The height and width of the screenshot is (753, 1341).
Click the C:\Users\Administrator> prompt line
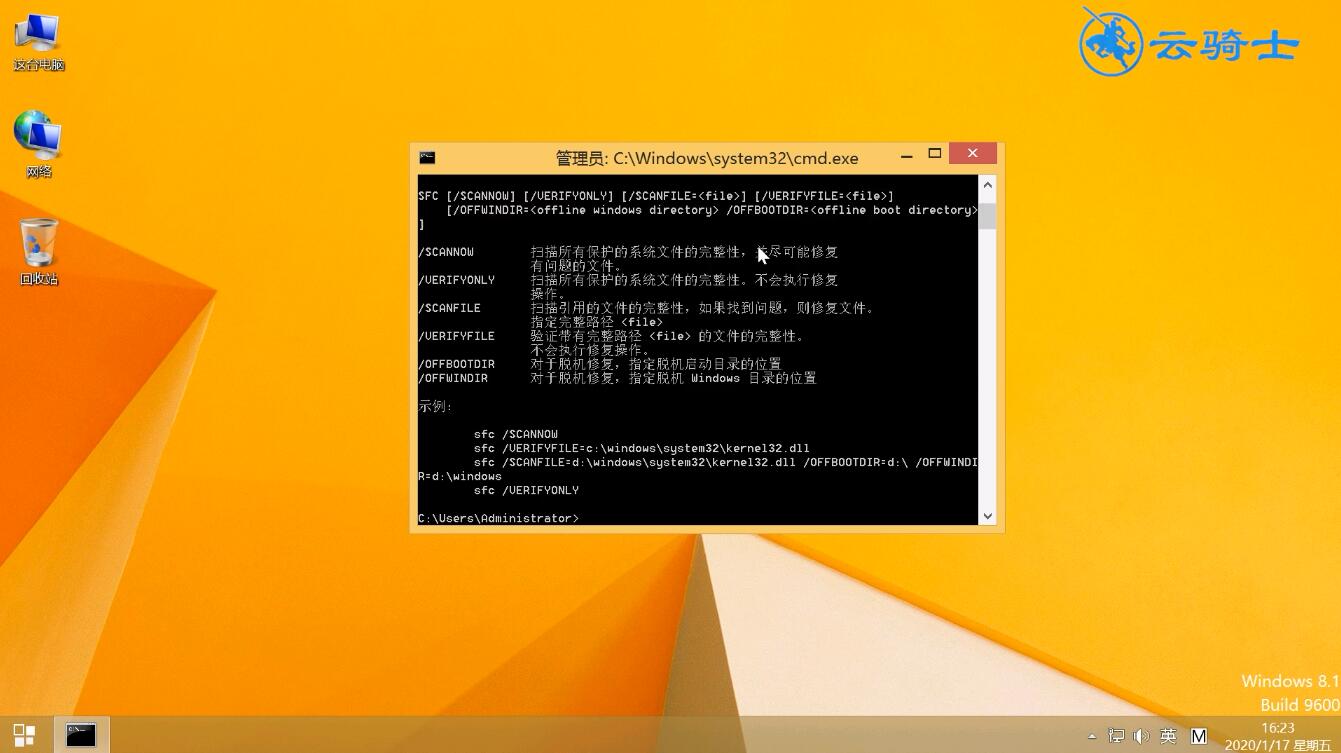pyautogui.click(x=498, y=518)
